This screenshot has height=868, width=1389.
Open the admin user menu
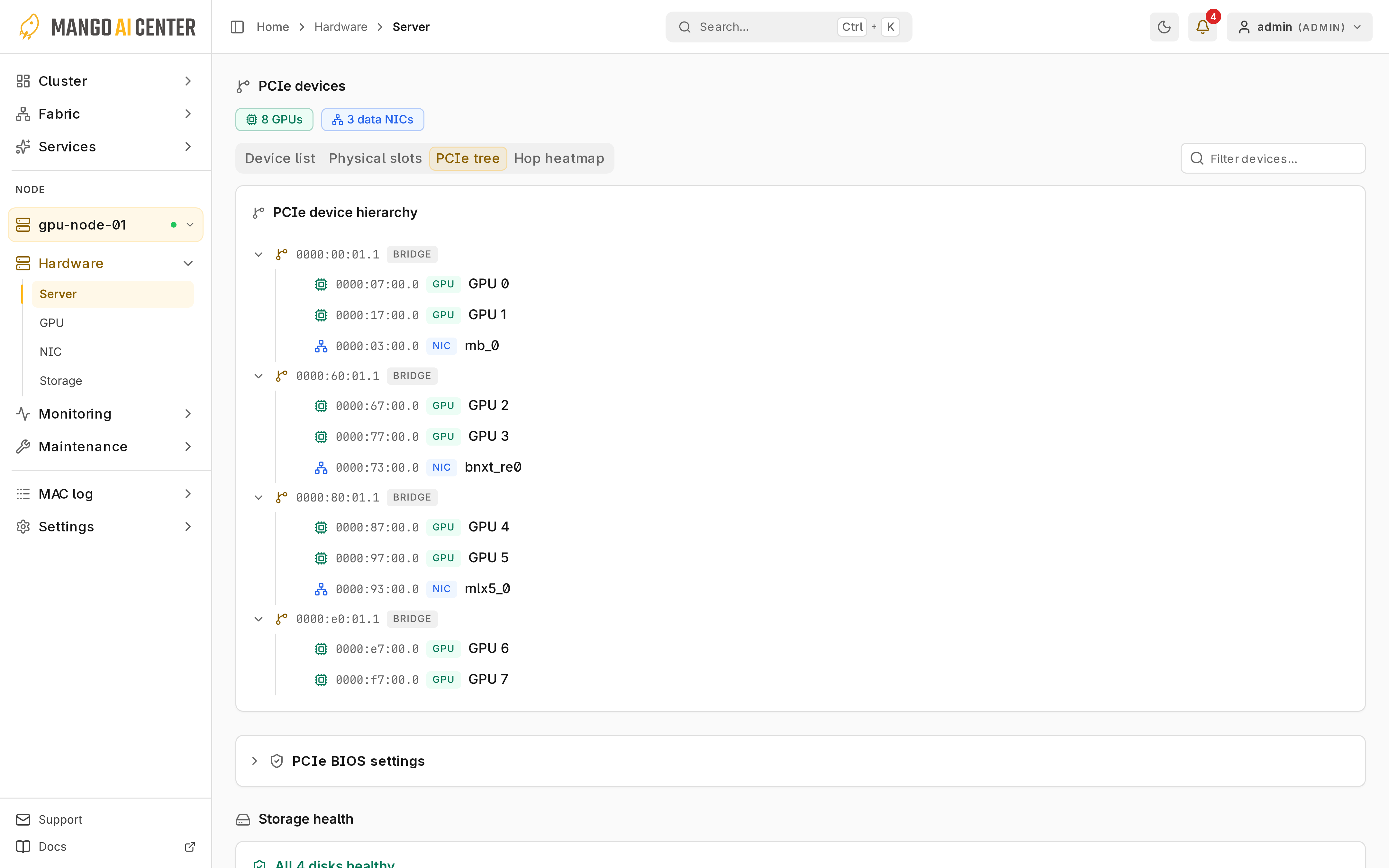point(1299,27)
